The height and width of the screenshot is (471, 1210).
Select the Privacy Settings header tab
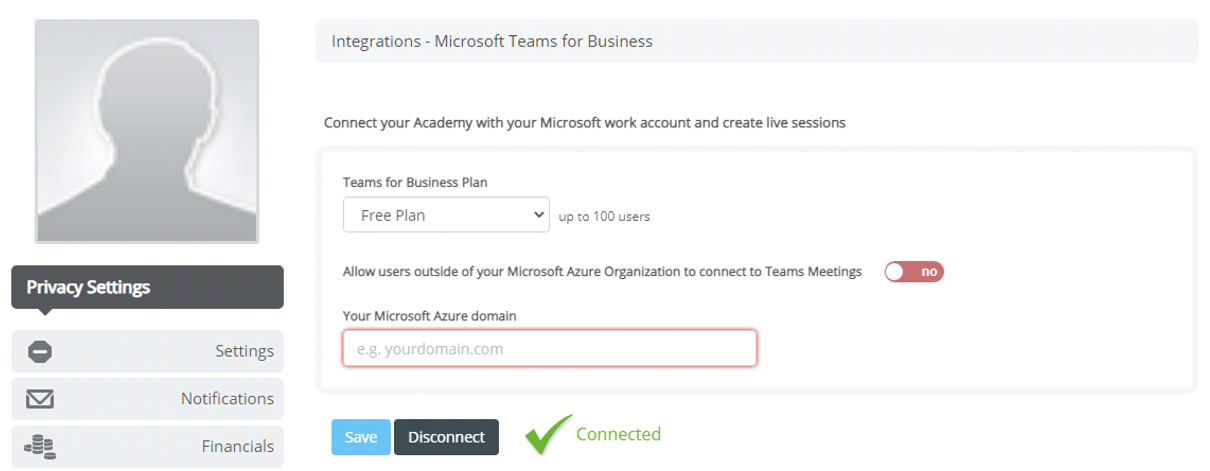click(x=147, y=287)
